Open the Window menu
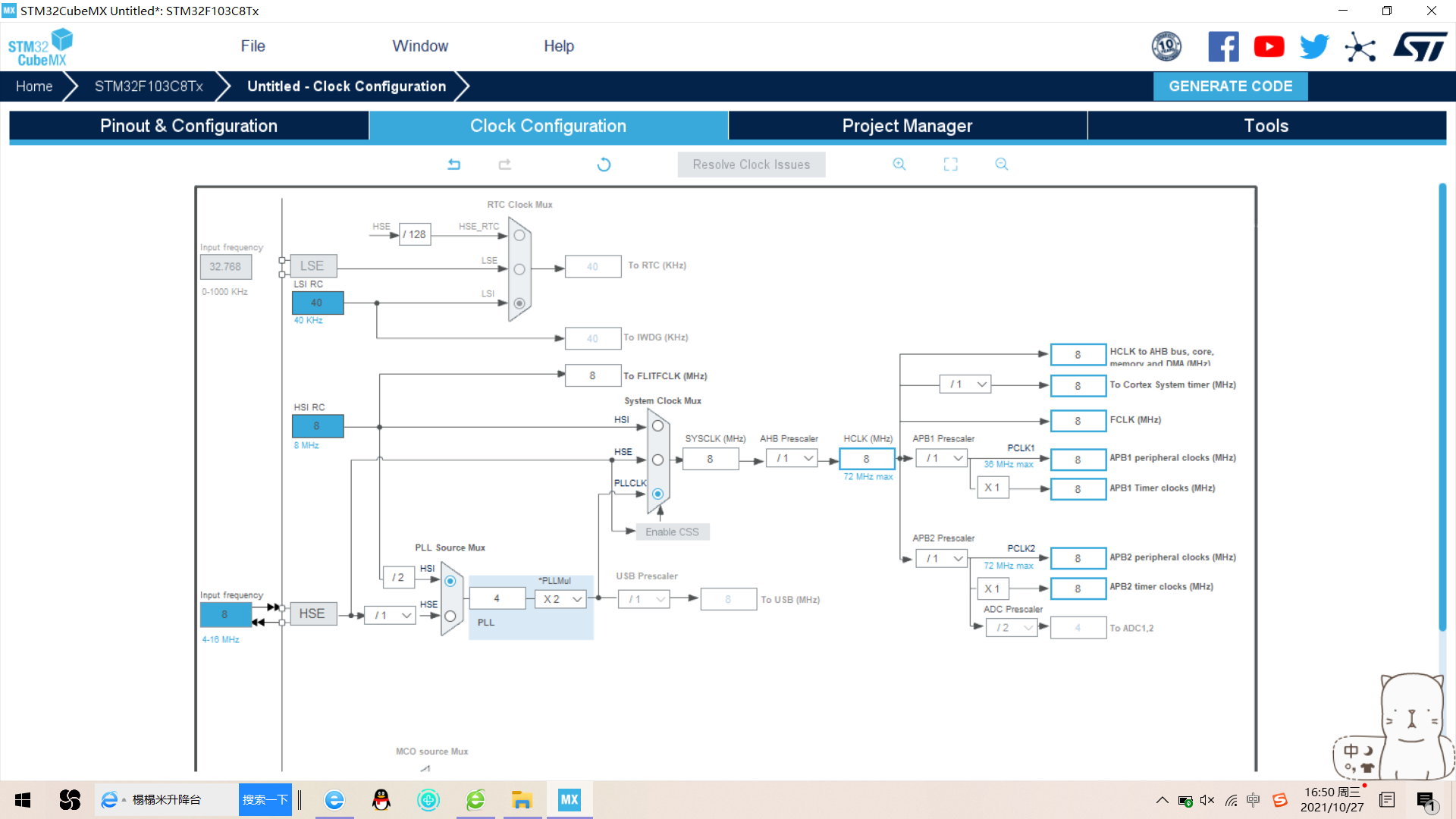 [x=420, y=46]
